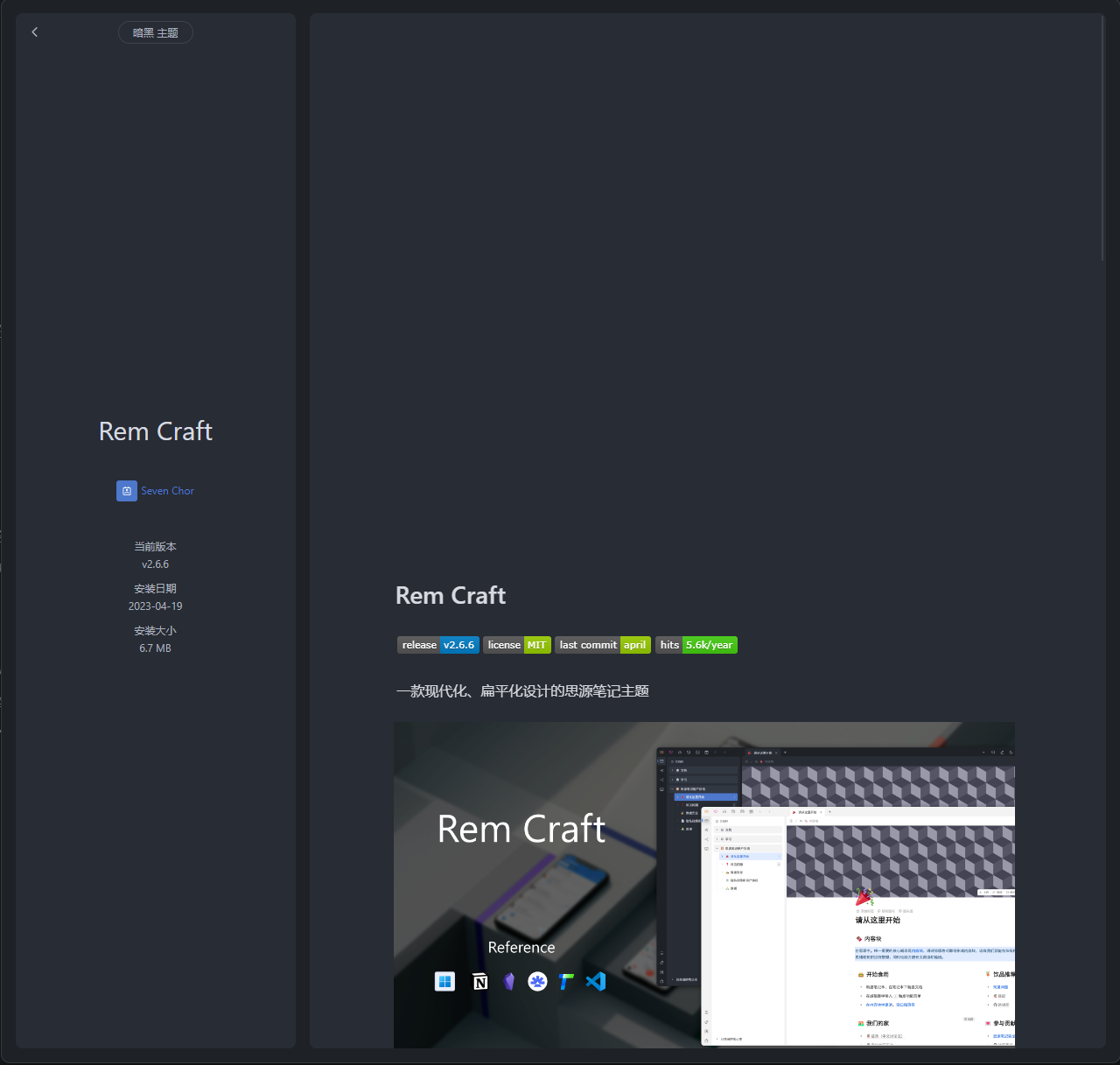Click the 暗黑 主题 tag at the top
The image size is (1120, 1065).
coord(155,32)
